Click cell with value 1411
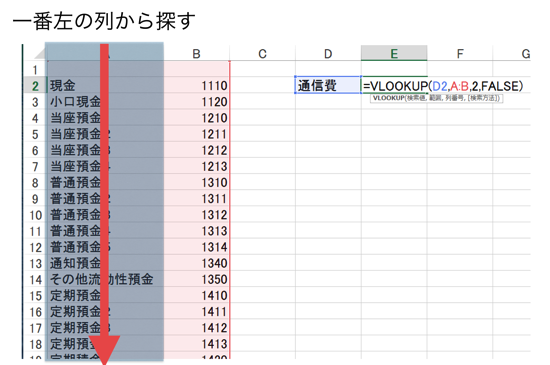Viewport: 550px width, 365px height. [196, 311]
